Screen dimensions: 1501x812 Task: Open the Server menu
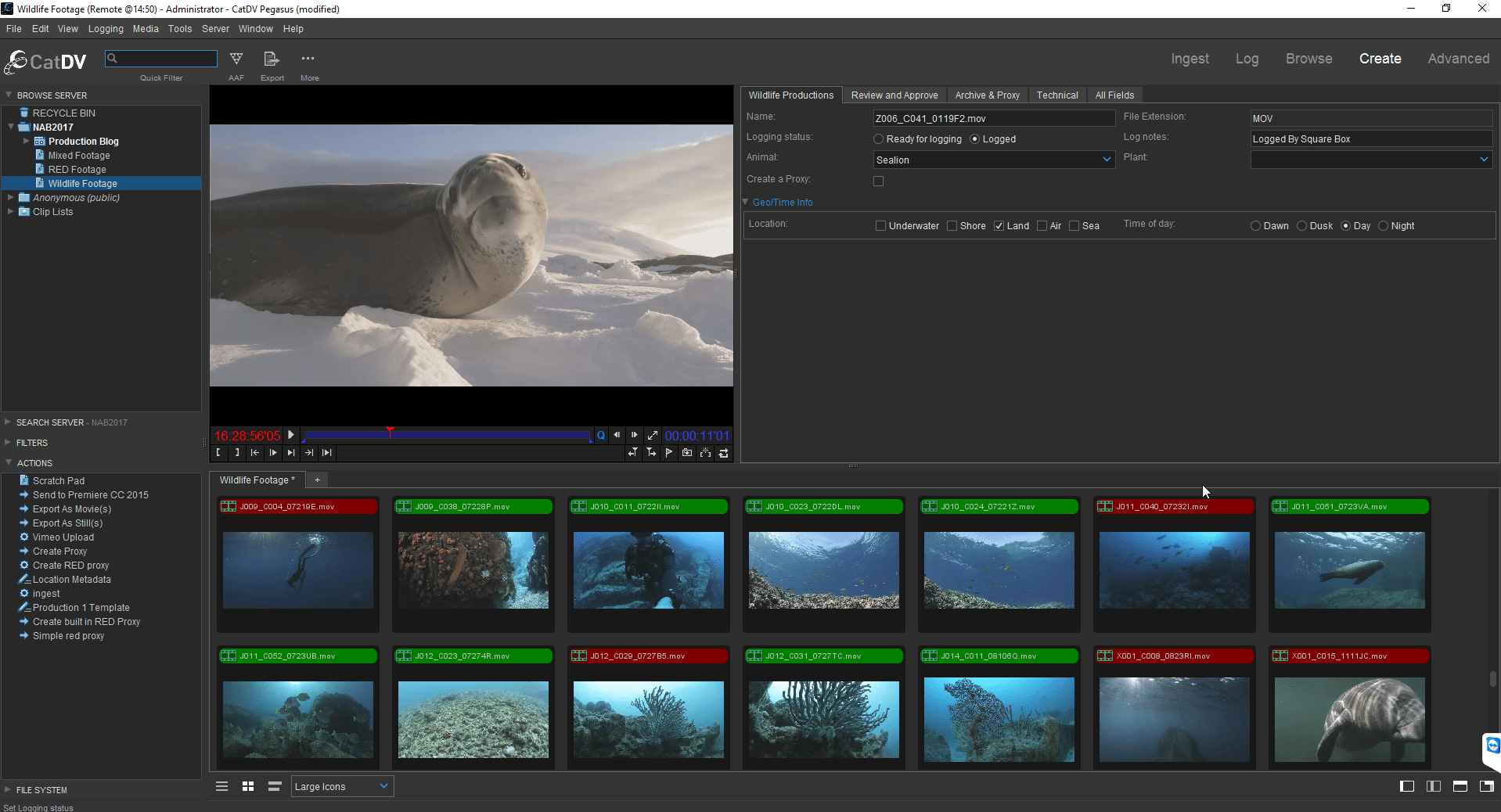click(x=214, y=28)
